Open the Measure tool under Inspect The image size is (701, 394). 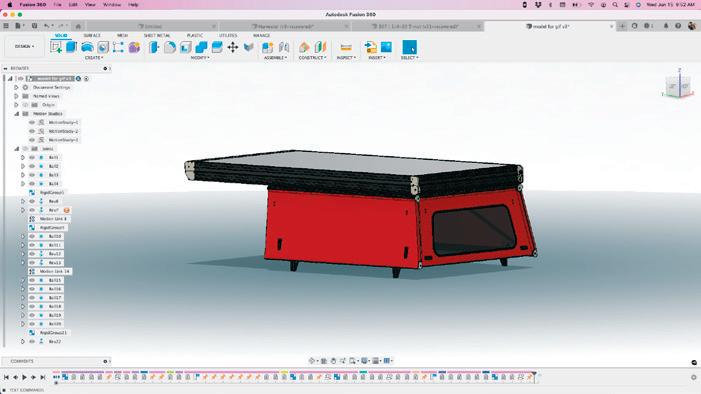click(x=346, y=47)
